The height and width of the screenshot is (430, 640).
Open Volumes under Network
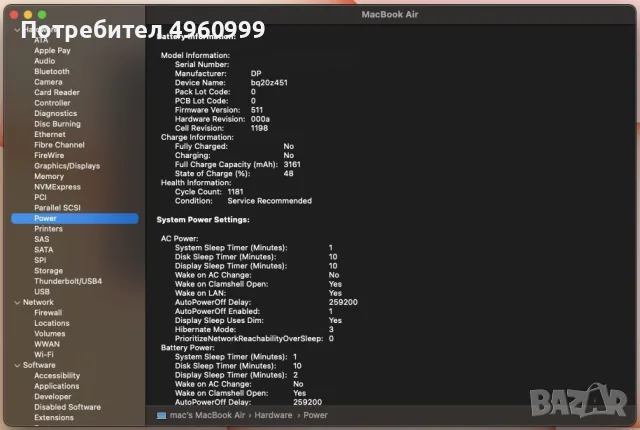tap(50, 334)
